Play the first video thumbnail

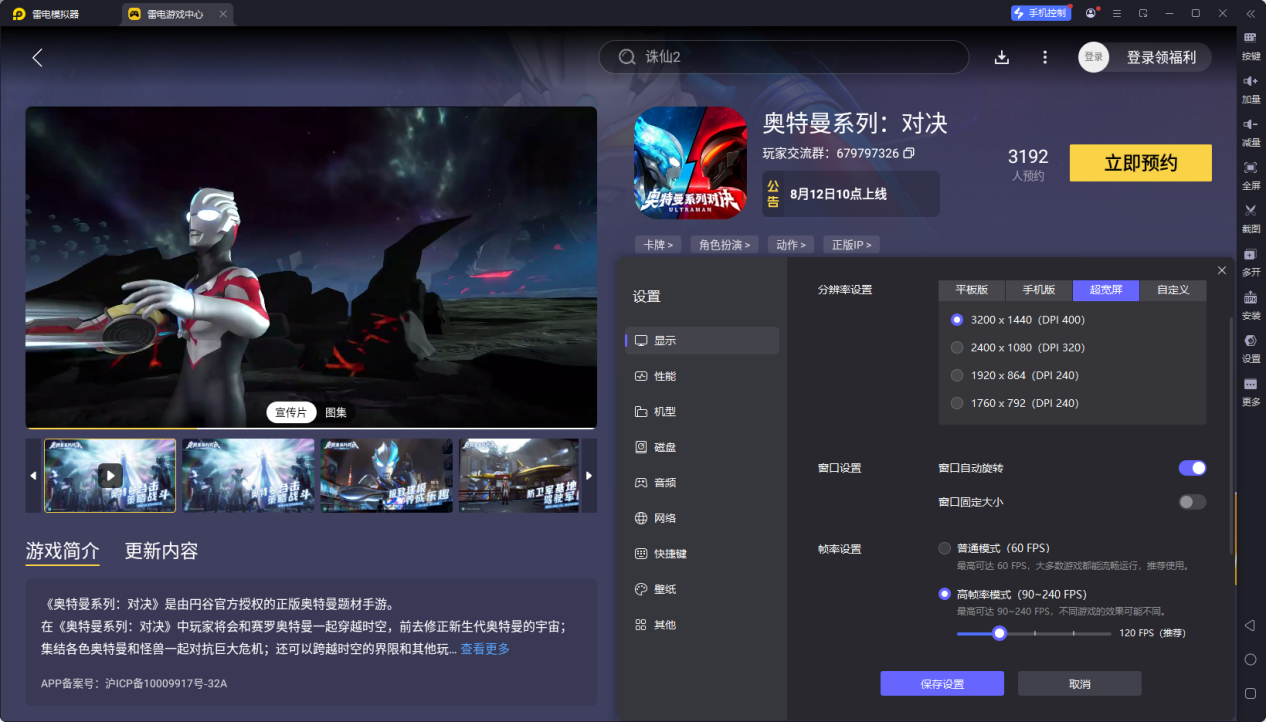pos(110,476)
